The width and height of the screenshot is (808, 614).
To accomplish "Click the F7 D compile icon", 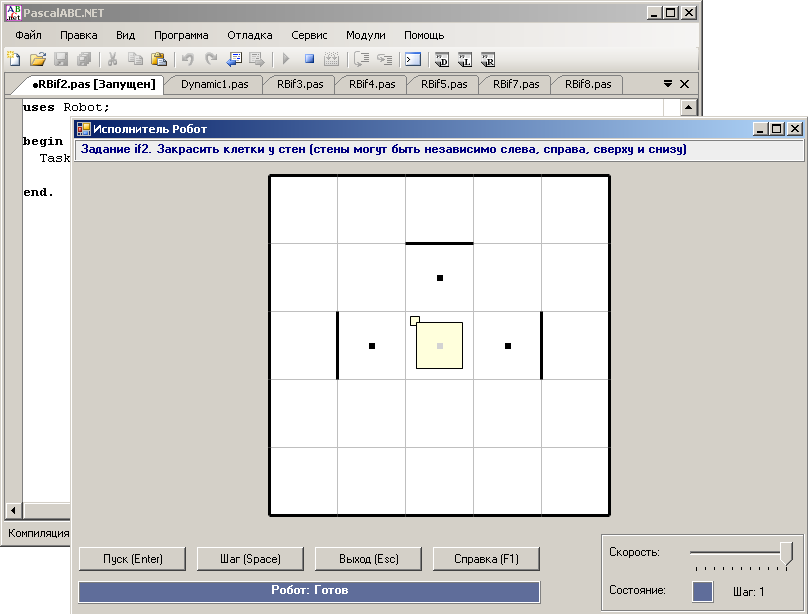I will [x=442, y=60].
